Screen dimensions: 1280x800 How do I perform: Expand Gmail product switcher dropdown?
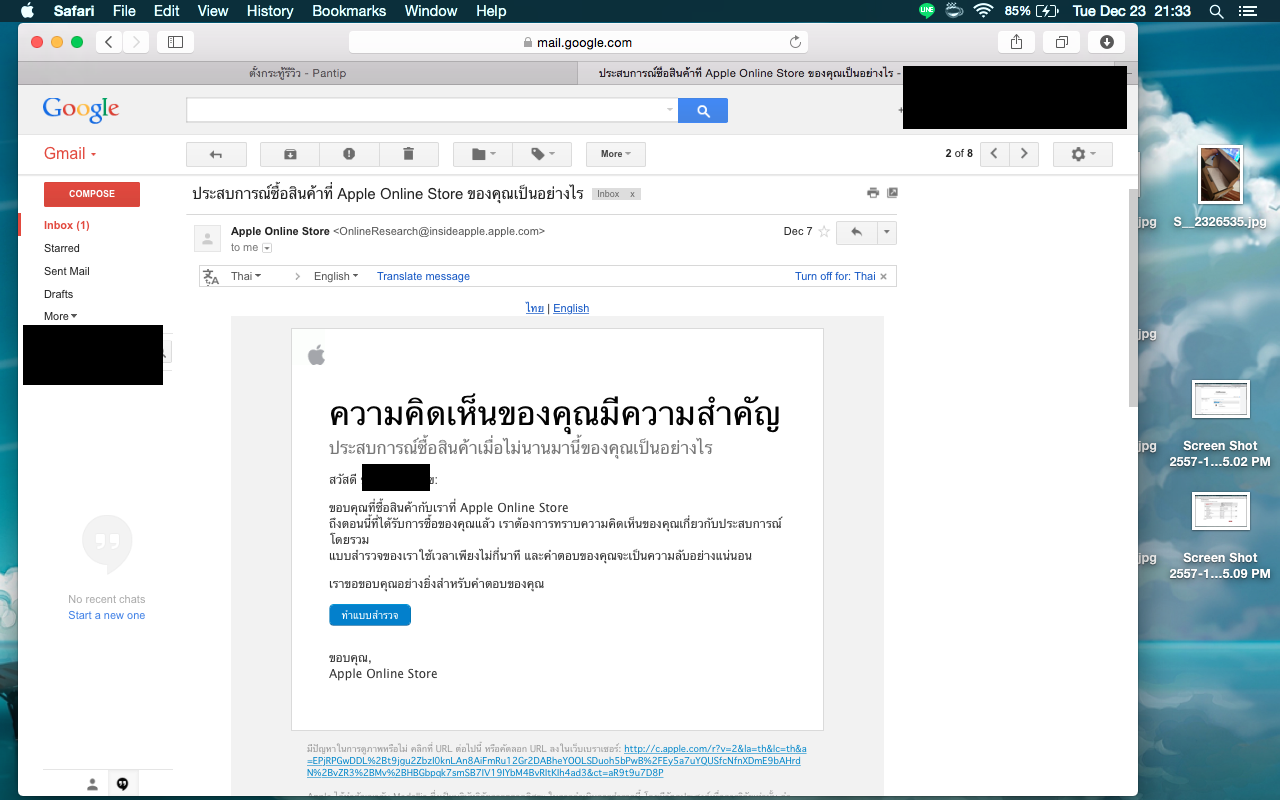(70, 154)
